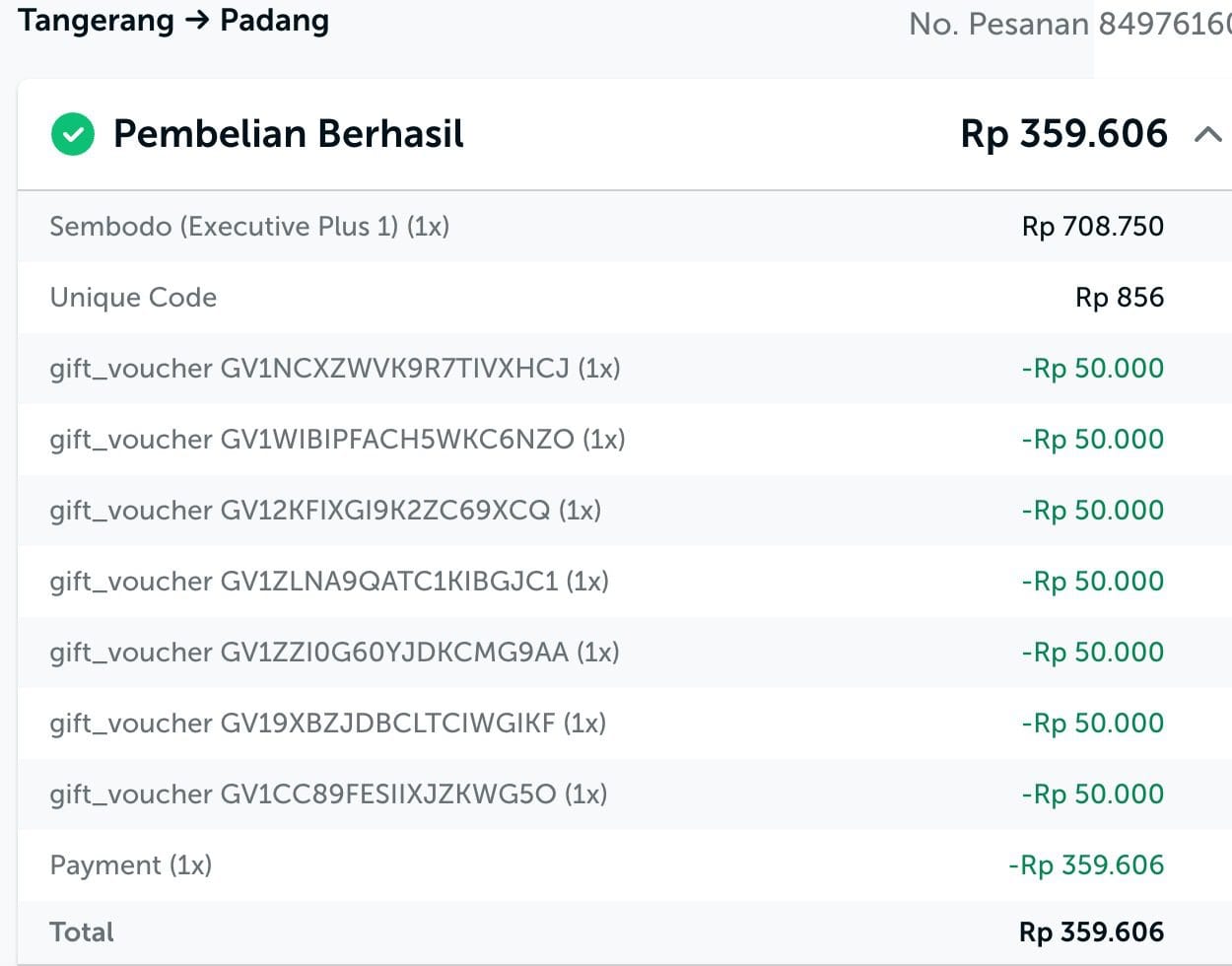The height and width of the screenshot is (966, 1232).
Task: Select gift voucher GV1CC89FESIIXJZKWG5O row
Action: click(x=328, y=794)
